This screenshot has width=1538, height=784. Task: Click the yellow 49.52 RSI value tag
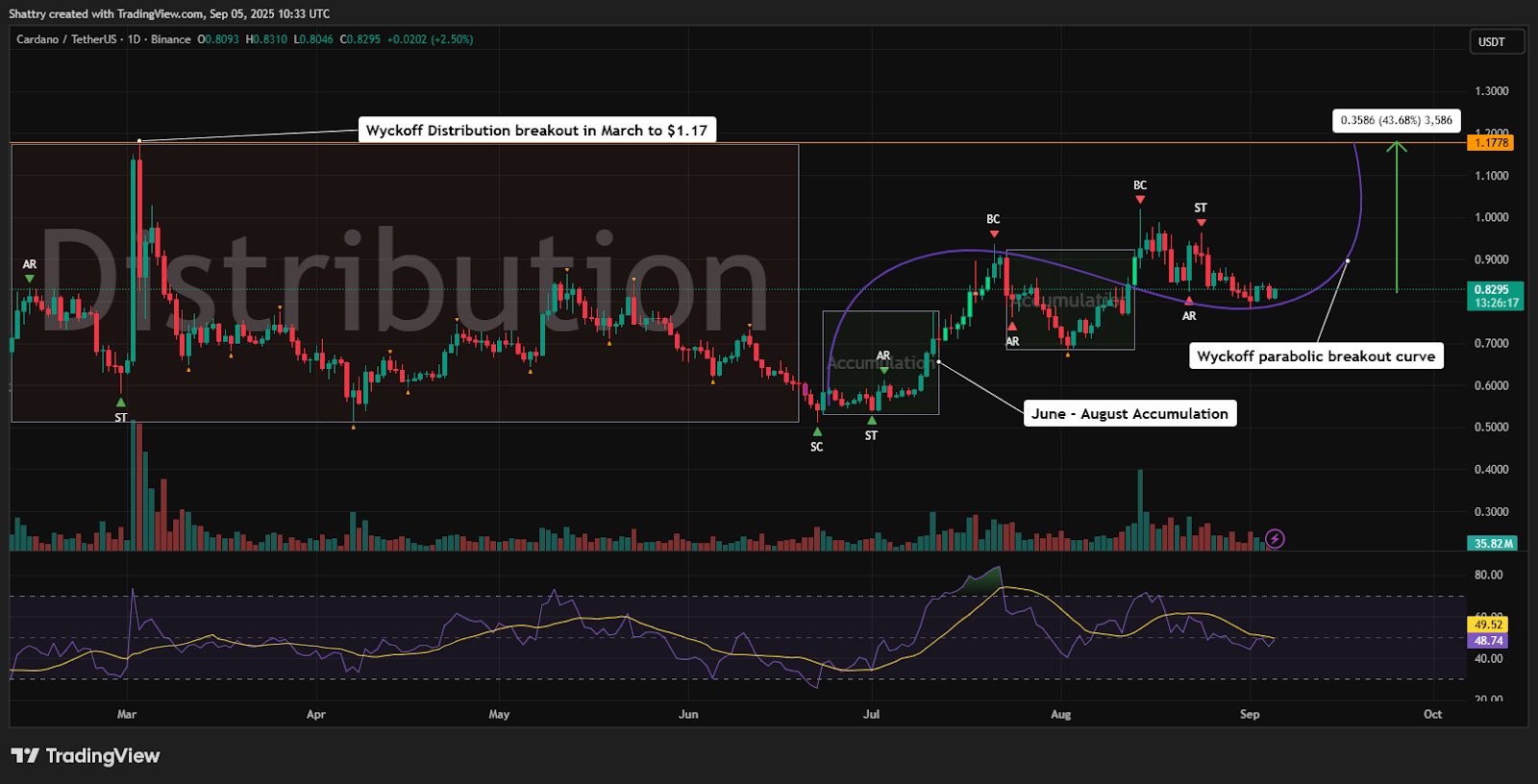coord(1488,625)
